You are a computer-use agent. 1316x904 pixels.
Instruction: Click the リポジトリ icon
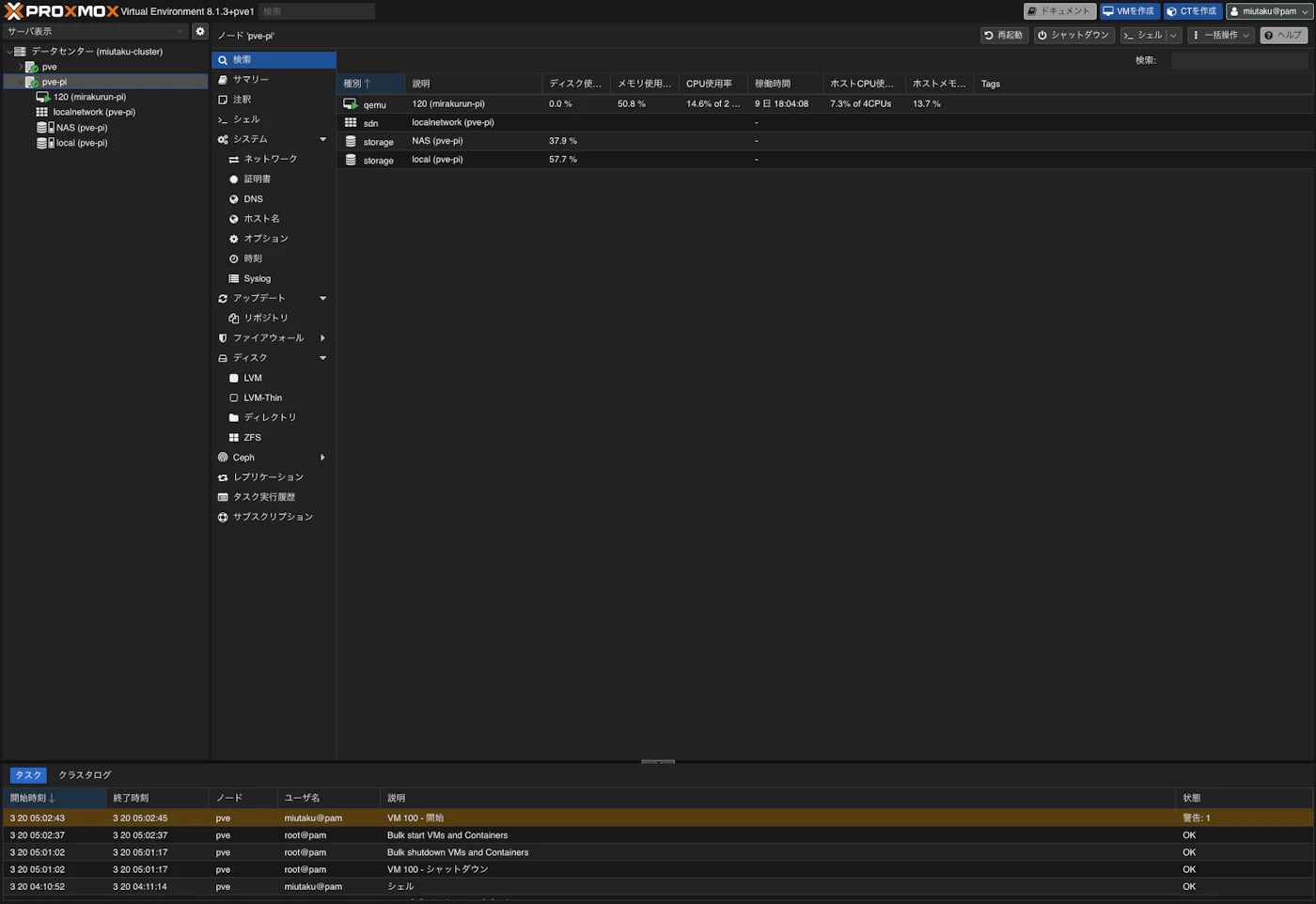[x=234, y=318]
